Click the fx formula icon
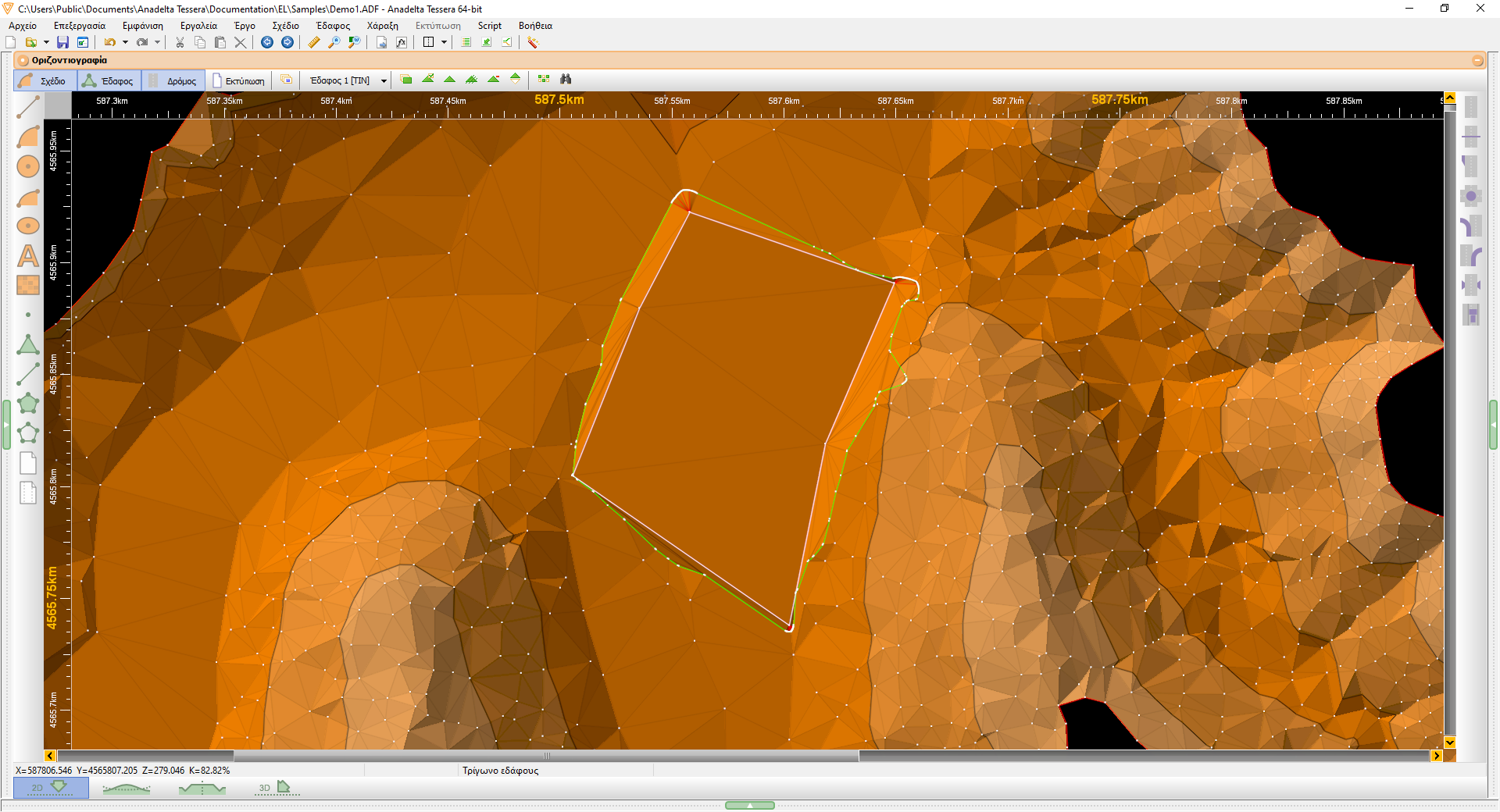1500x812 pixels. tap(402, 42)
